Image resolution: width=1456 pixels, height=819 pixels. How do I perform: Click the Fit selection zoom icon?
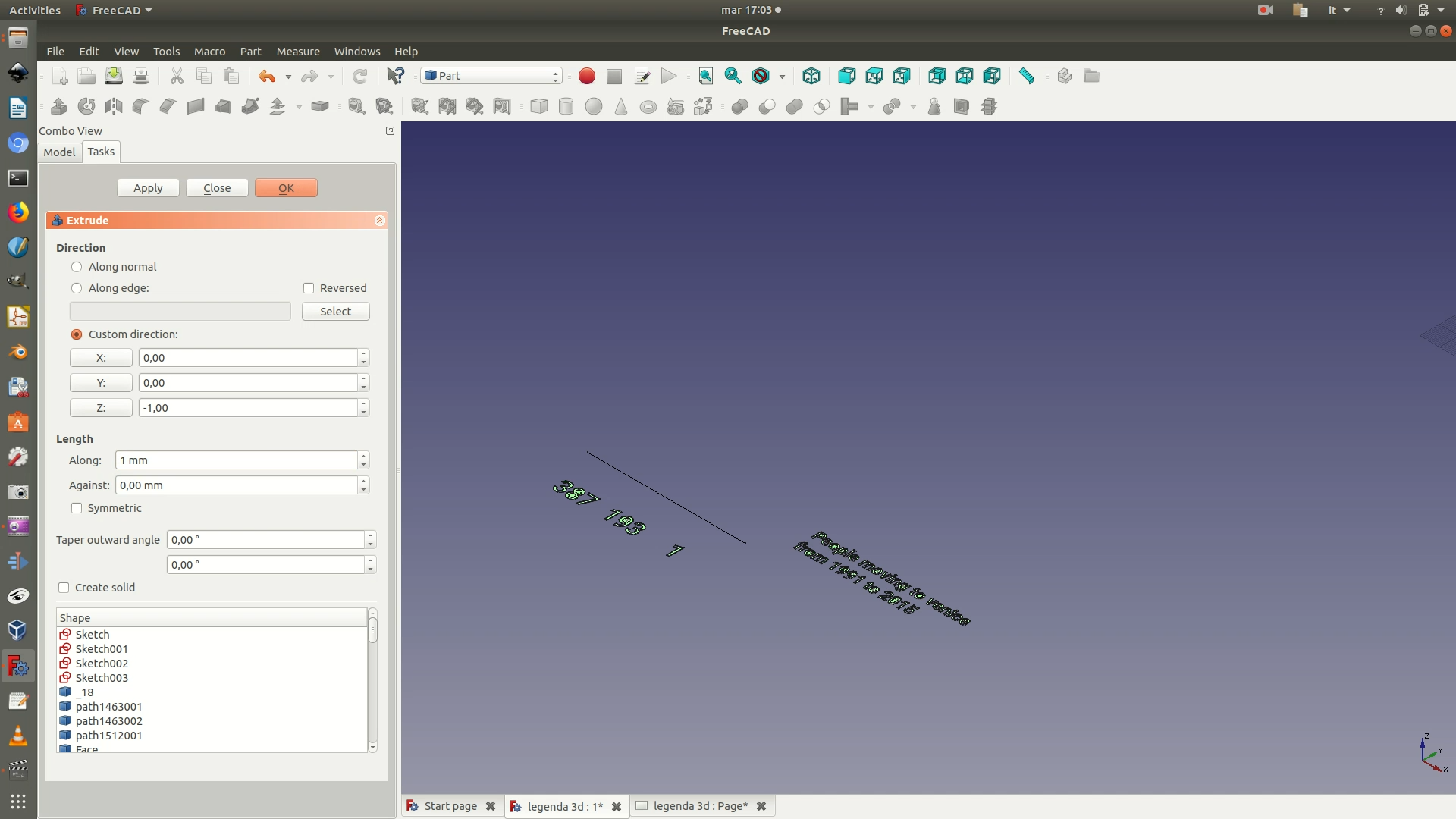pyautogui.click(x=733, y=76)
